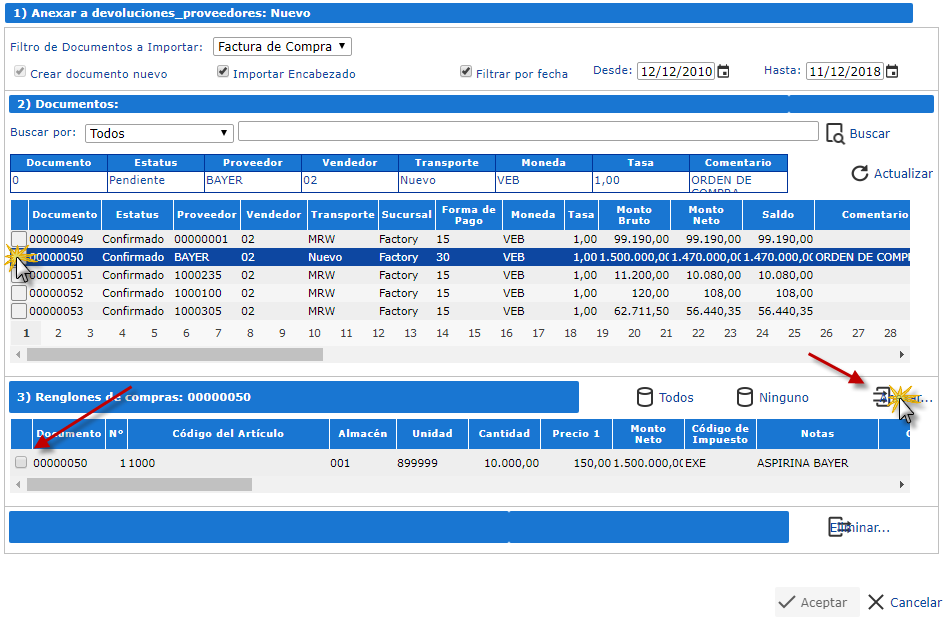Open the Hasta date calendar icon
Image resolution: width=946 pixels, height=617 pixels.
892,72
